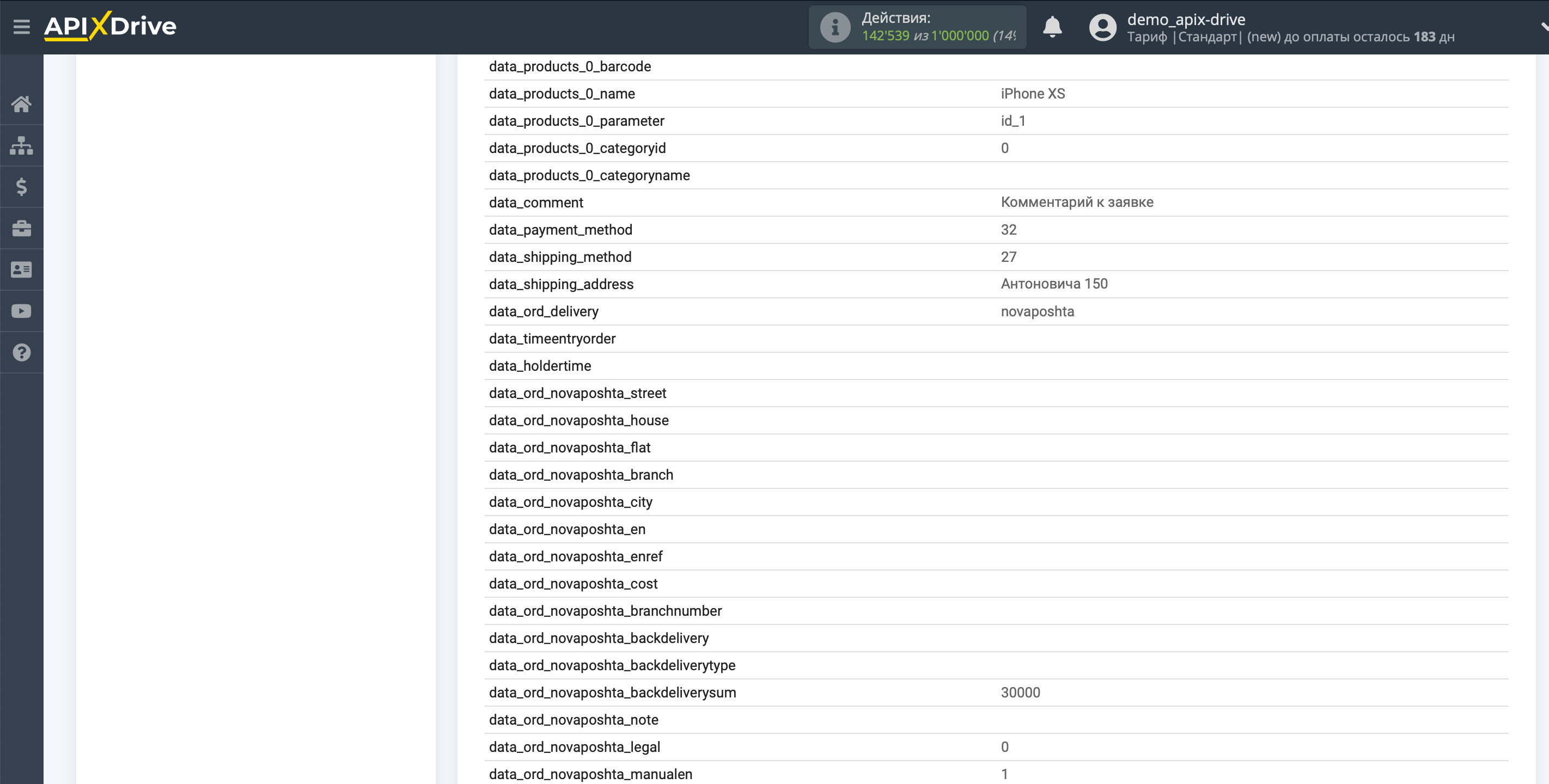Select the data_products_0_parameter field

(576, 121)
